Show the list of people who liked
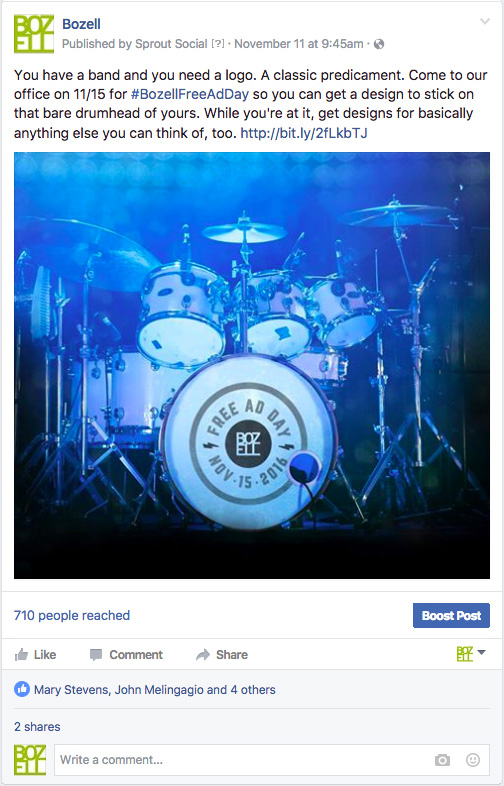Viewport: 504px width, 786px height. [154, 690]
